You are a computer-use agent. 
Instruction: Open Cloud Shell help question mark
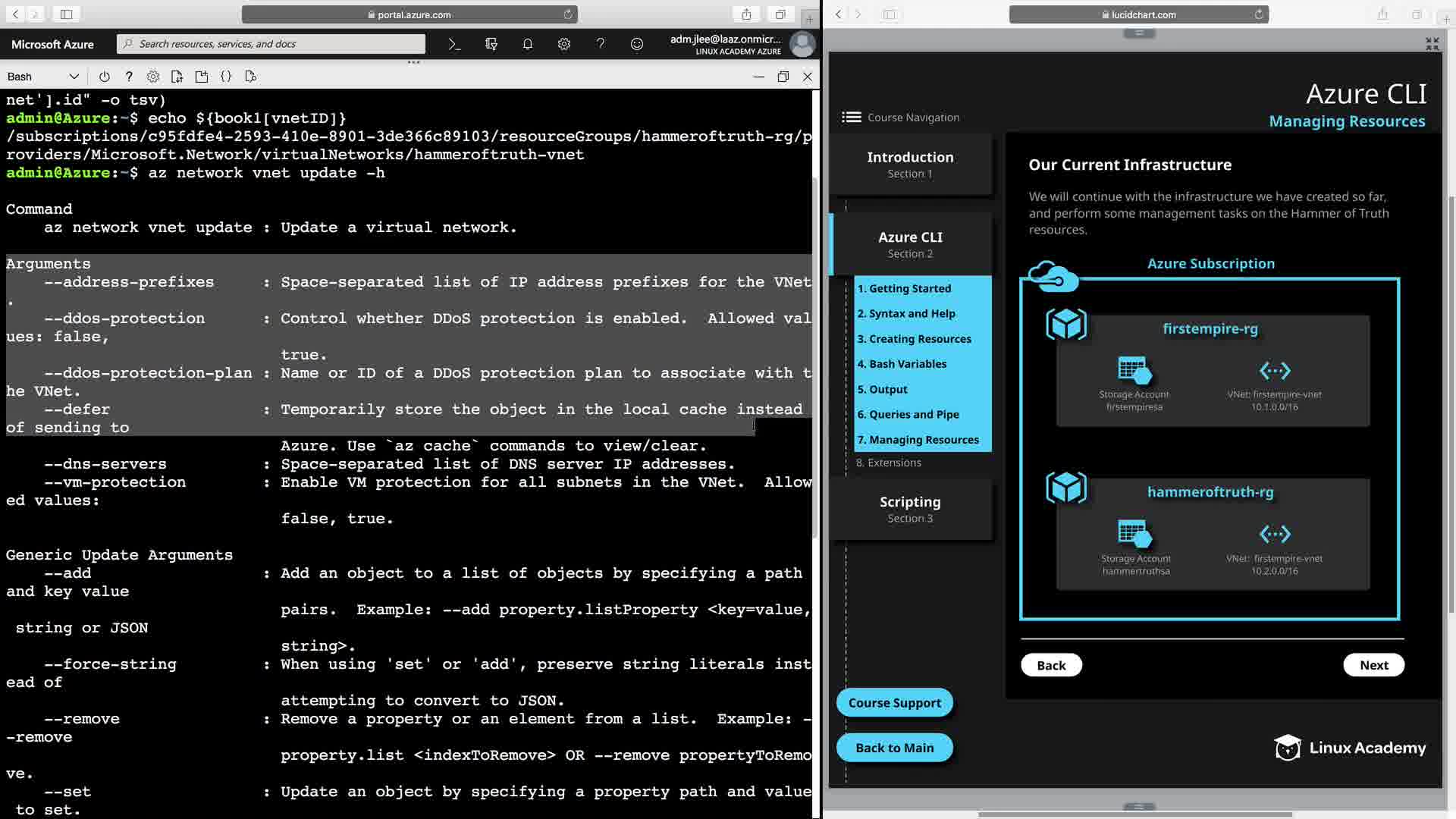[129, 77]
